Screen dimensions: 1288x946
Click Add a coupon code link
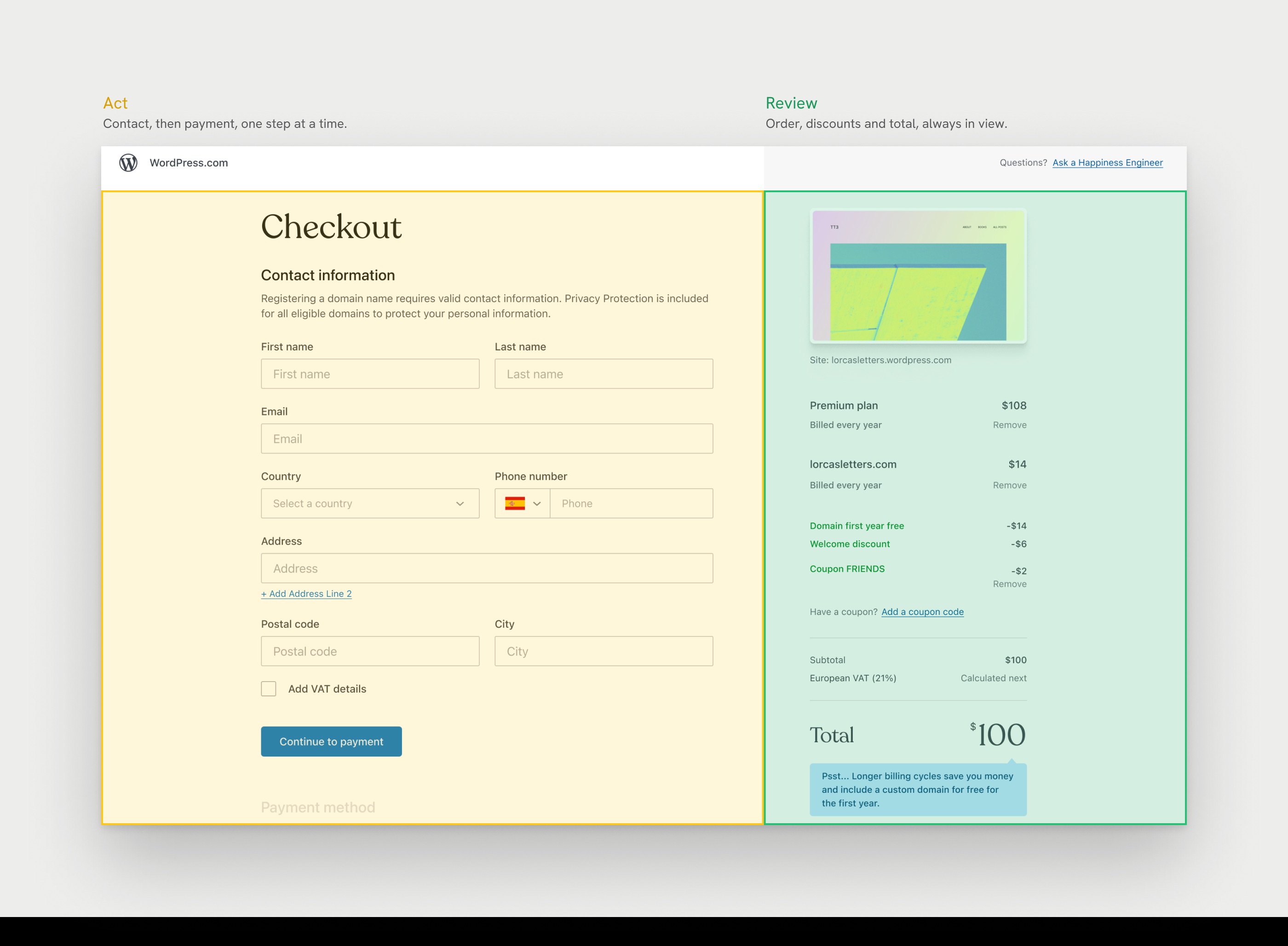[x=923, y=612]
